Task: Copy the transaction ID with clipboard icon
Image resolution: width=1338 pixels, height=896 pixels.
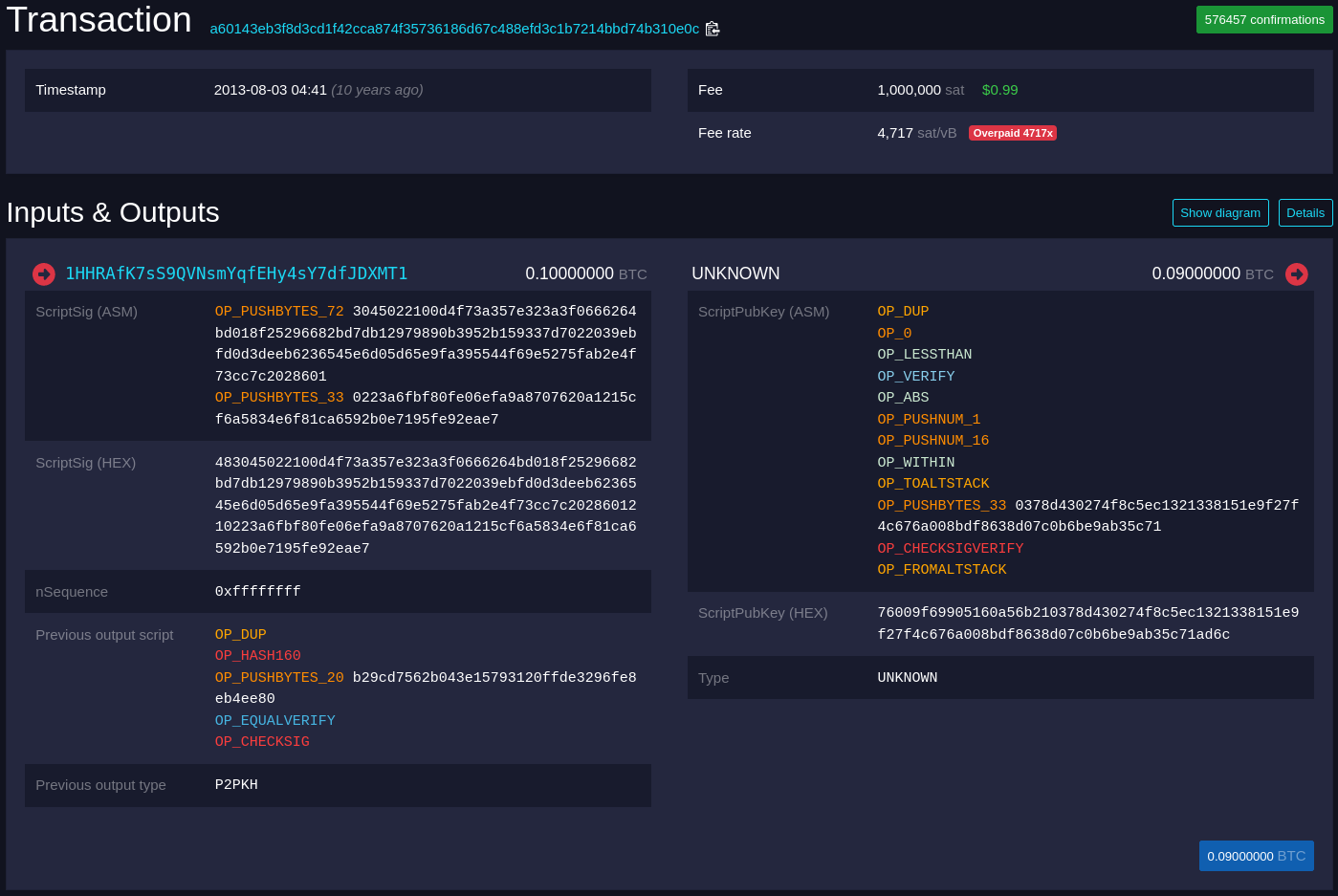Action: click(x=713, y=29)
